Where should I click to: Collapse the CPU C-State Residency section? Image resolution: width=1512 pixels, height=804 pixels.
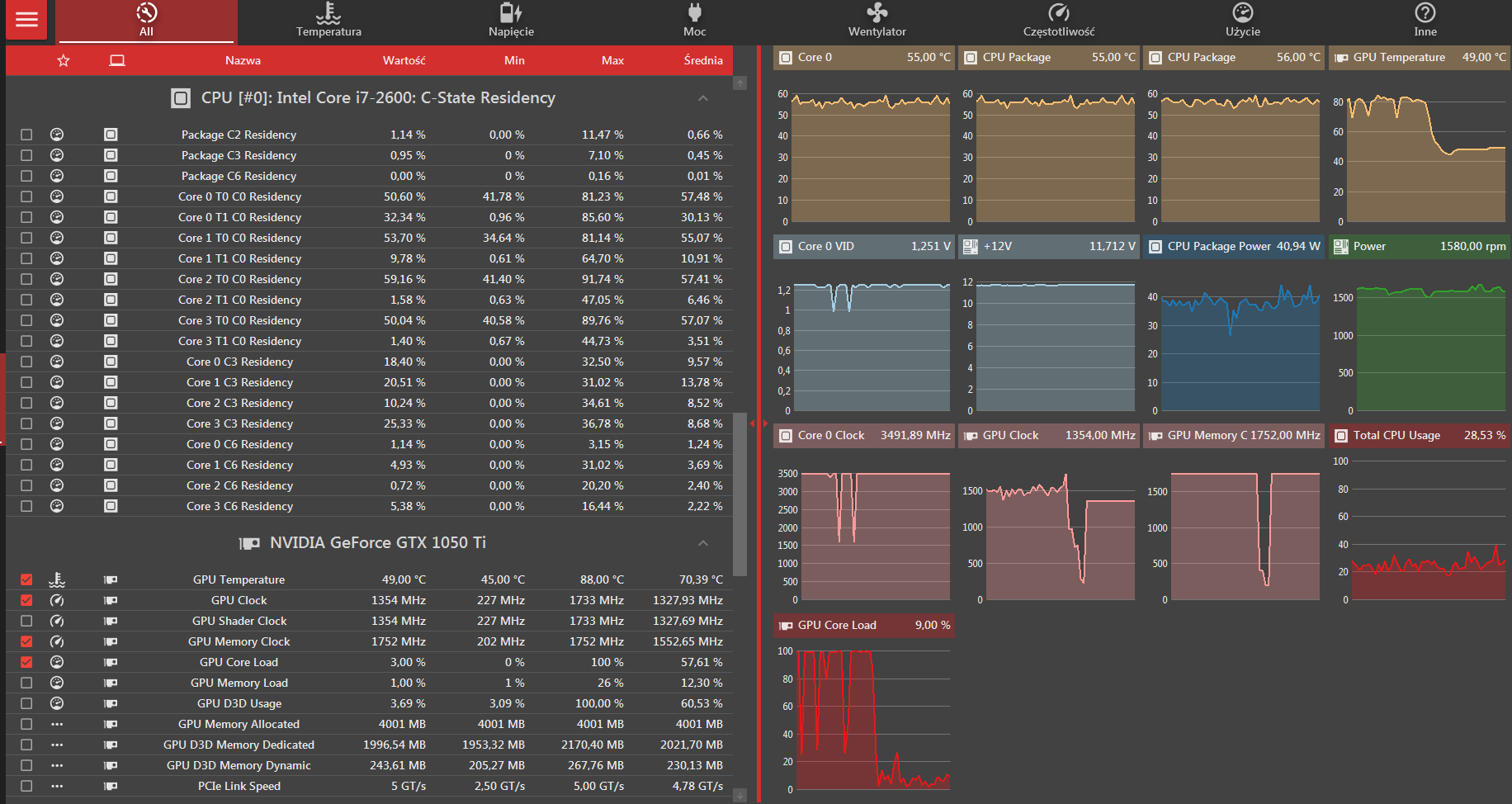[x=703, y=98]
